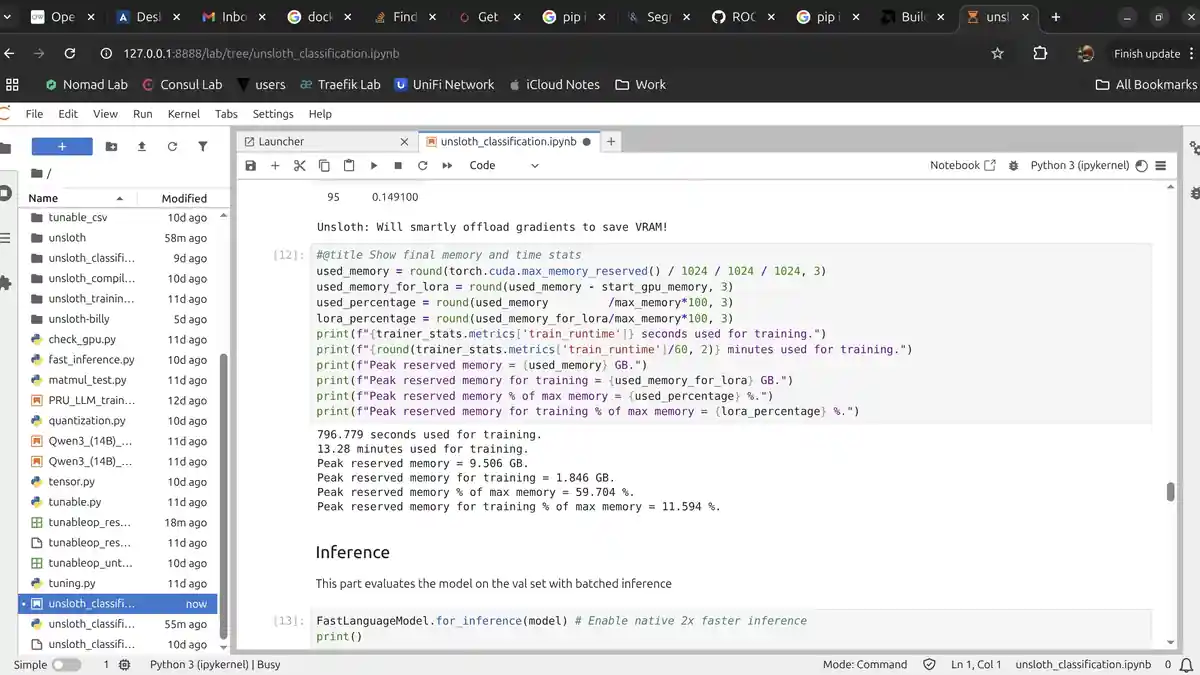Click the Notebook open-in-new button in the toolbar
1200x675 pixels.
pos(962,165)
